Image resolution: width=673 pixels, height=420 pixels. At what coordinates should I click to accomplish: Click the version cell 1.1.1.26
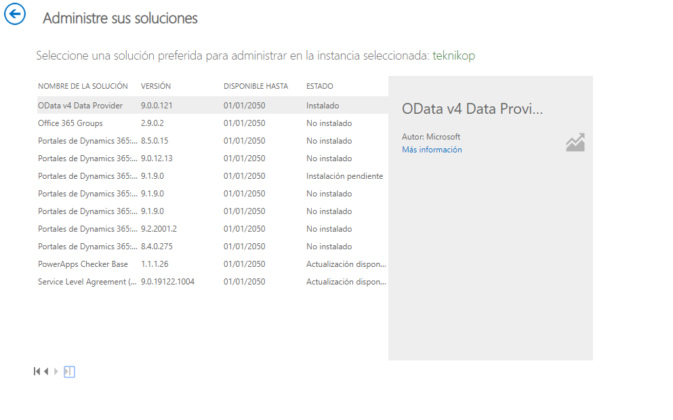tap(155, 264)
